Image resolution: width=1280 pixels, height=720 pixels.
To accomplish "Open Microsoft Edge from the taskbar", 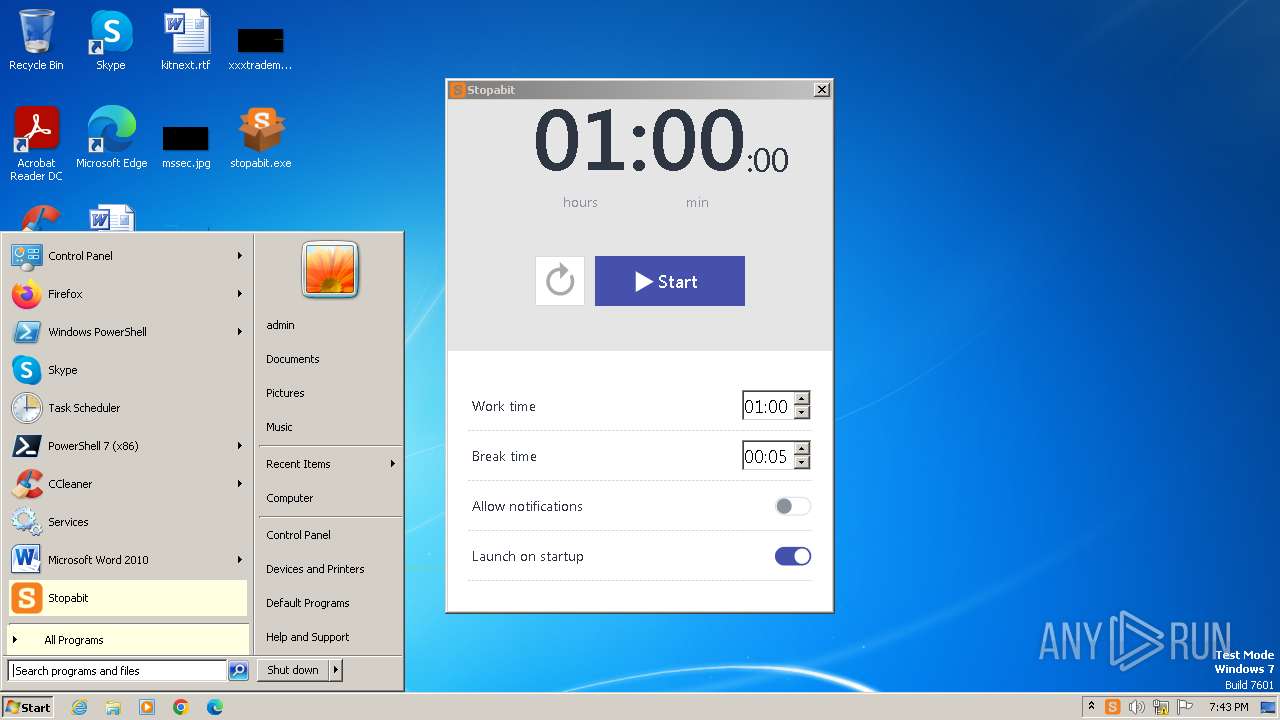I will (215, 707).
